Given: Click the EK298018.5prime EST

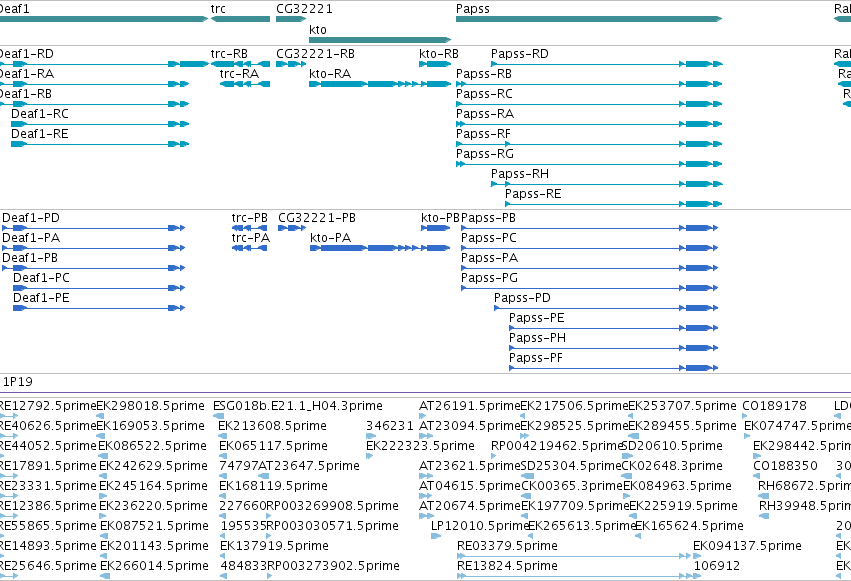Looking at the screenshot, I should [x=99, y=416].
